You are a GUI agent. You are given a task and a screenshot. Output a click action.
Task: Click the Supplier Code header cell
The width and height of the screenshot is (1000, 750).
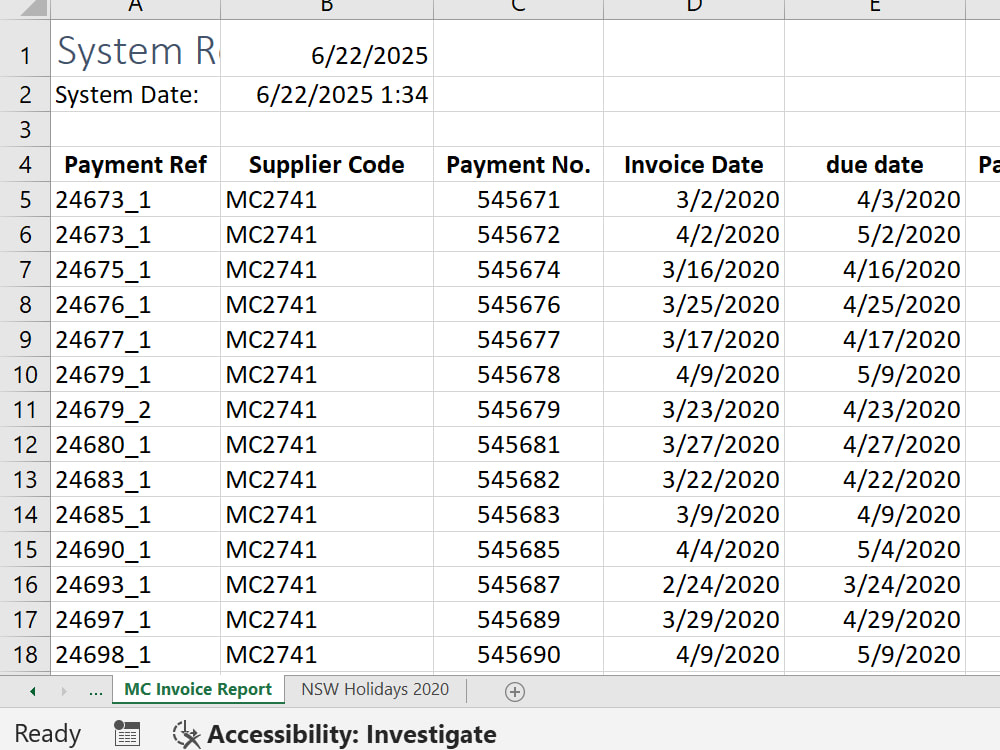click(327, 165)
